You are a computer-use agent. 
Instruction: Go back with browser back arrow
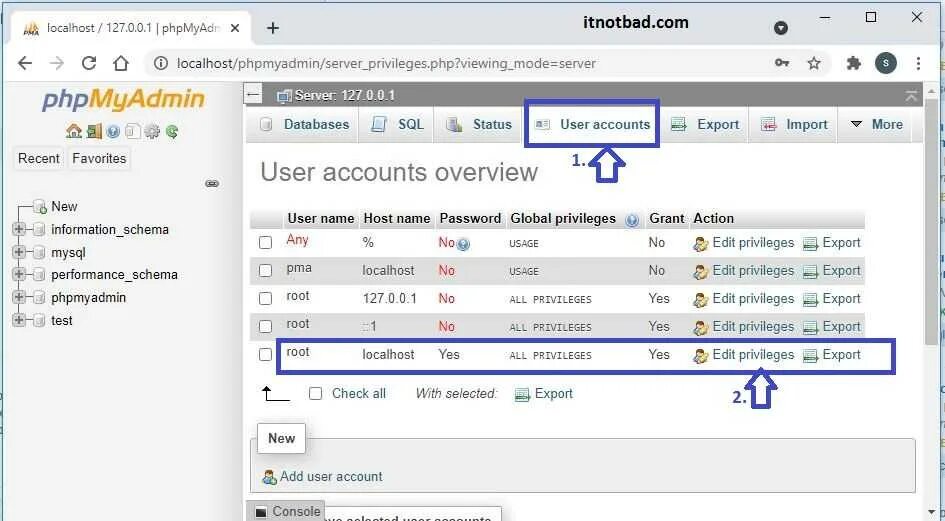(25, 63)
